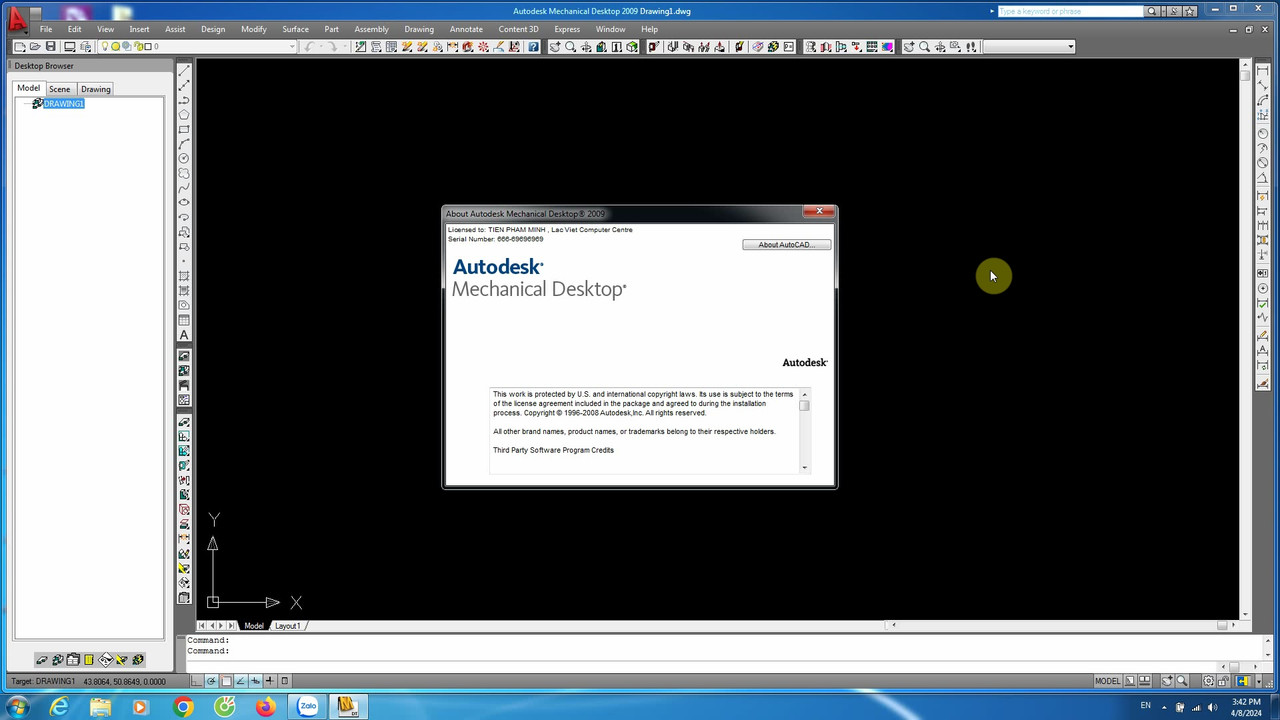
Task: Switch to Drawing tab in Desktop Browser
Action: 96,89
